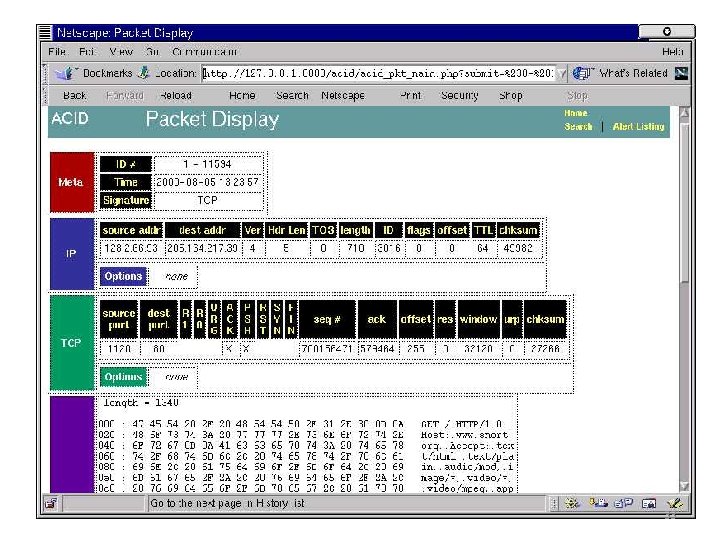The width and height of the screenshot is (720, 540).
Task: Open Address Book icon in status bar
Action: pos(649,504)
